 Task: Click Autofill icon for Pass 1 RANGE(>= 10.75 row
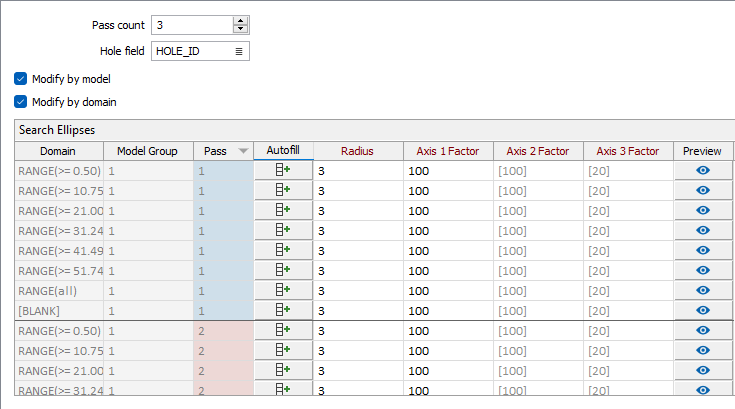283,190
